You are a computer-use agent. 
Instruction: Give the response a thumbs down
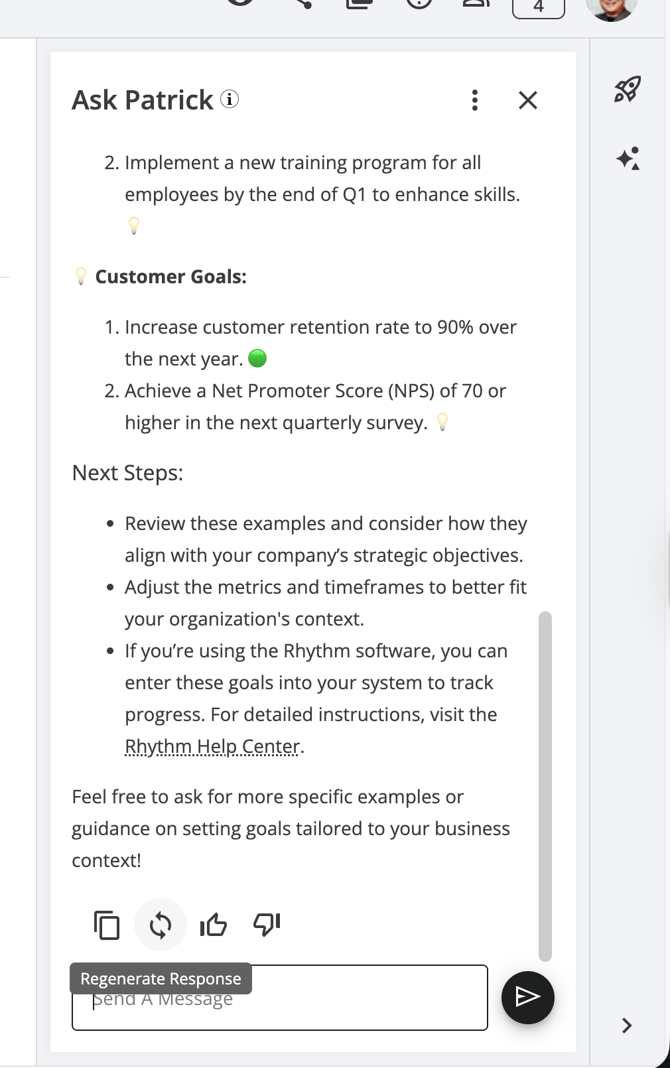point(267,925)
